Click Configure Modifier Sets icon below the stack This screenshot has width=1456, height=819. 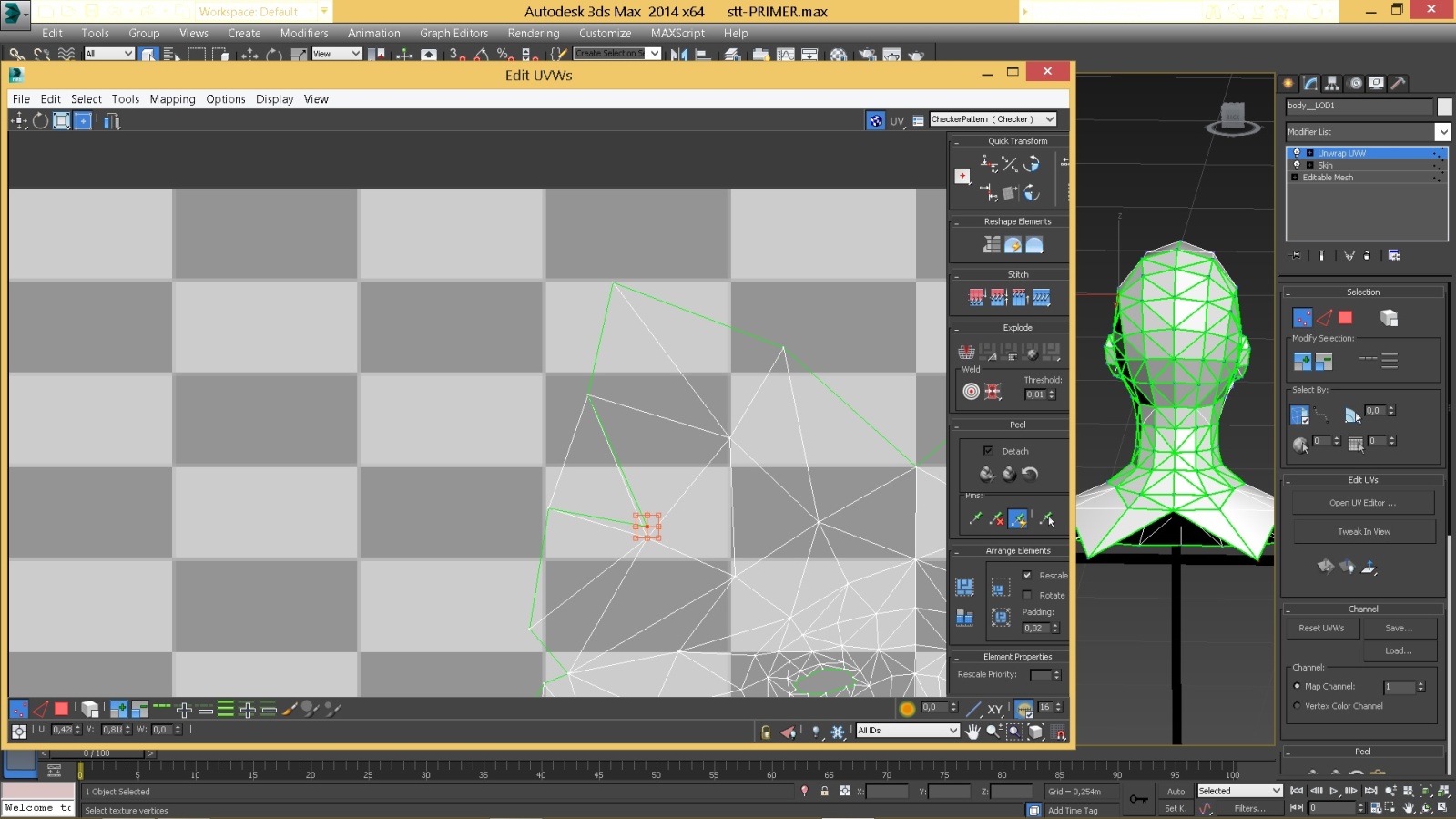(1394, 255)
